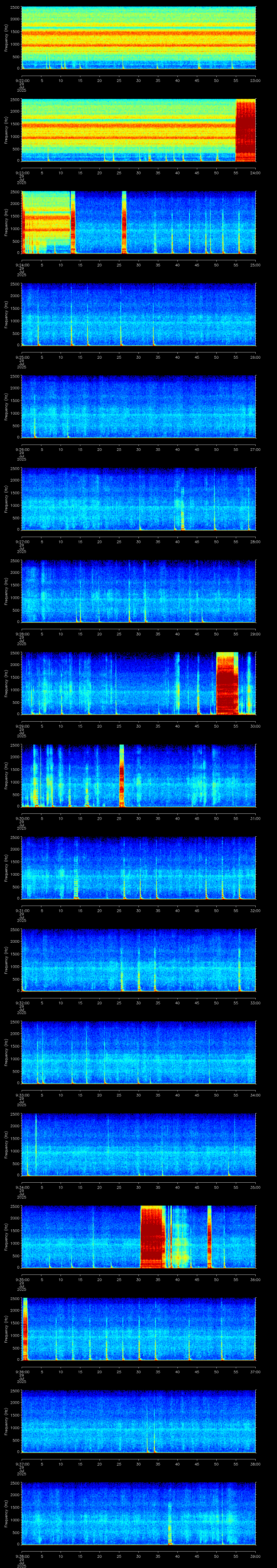
Task: Click the 24:00 end time label
Action: [255, 173]
